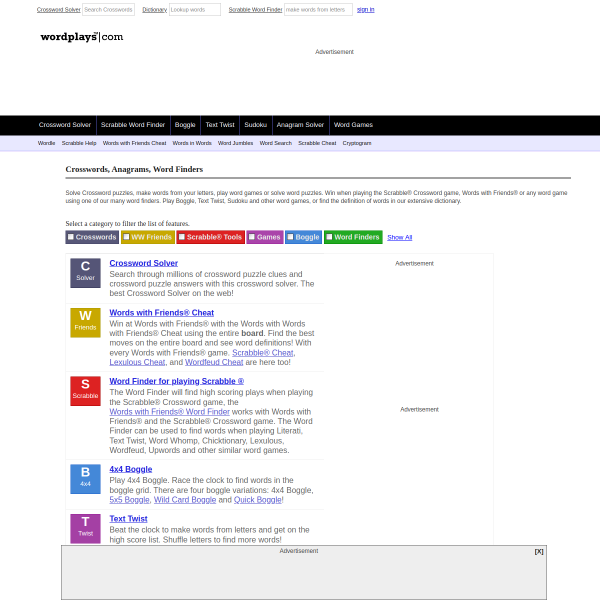600x600 pixels.
Task: Open Cryptogram in the sub-navigation
Action: (357, 143)
